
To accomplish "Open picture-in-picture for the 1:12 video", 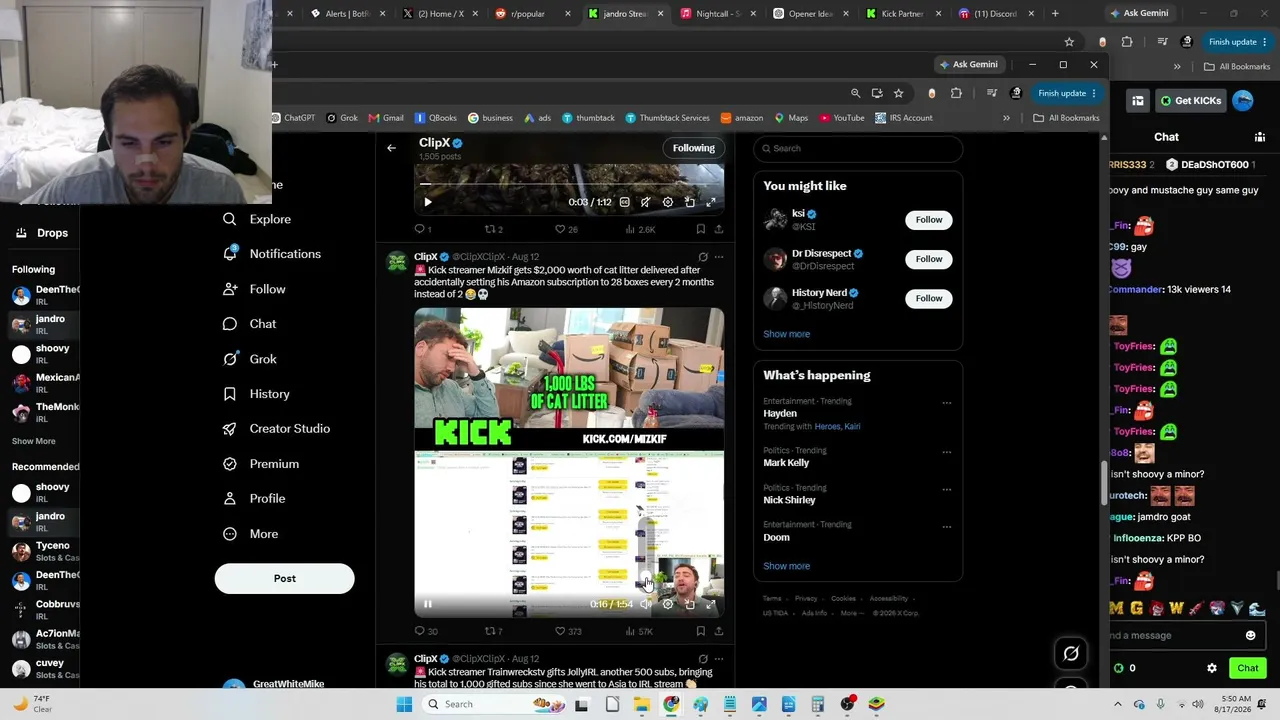I will coord(689,202).
